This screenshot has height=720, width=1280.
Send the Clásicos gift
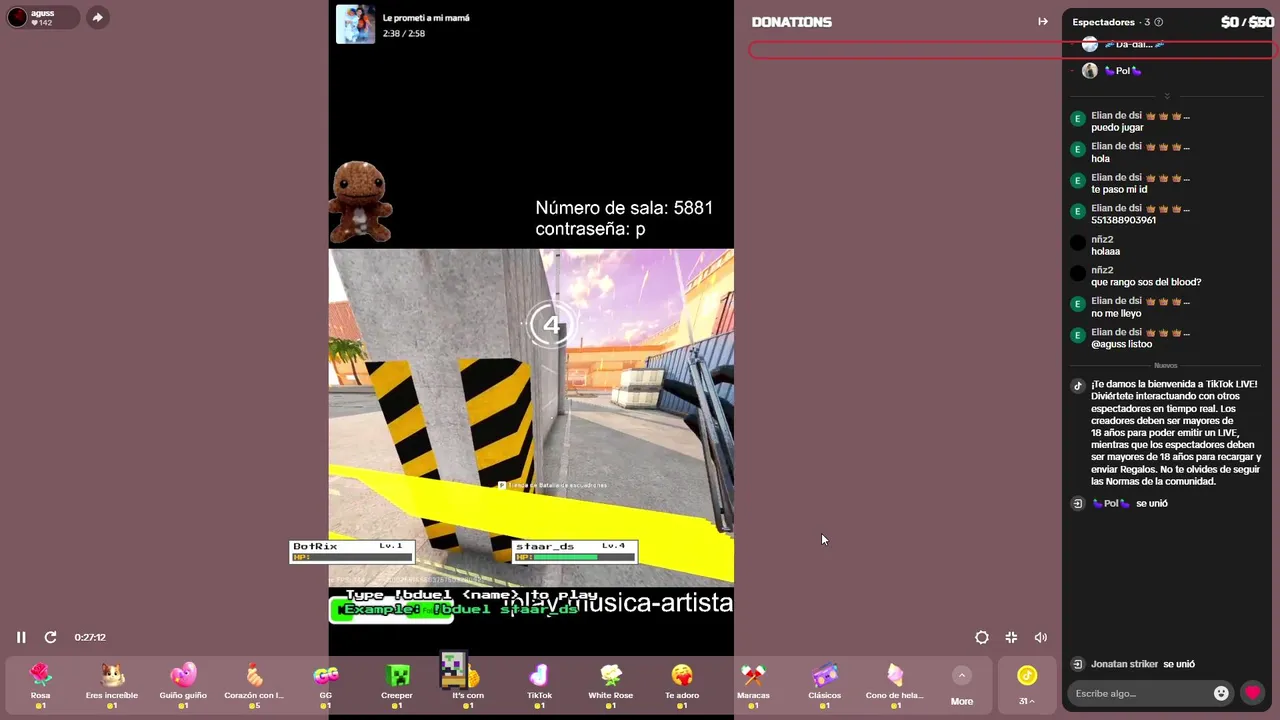coord(825,685)
